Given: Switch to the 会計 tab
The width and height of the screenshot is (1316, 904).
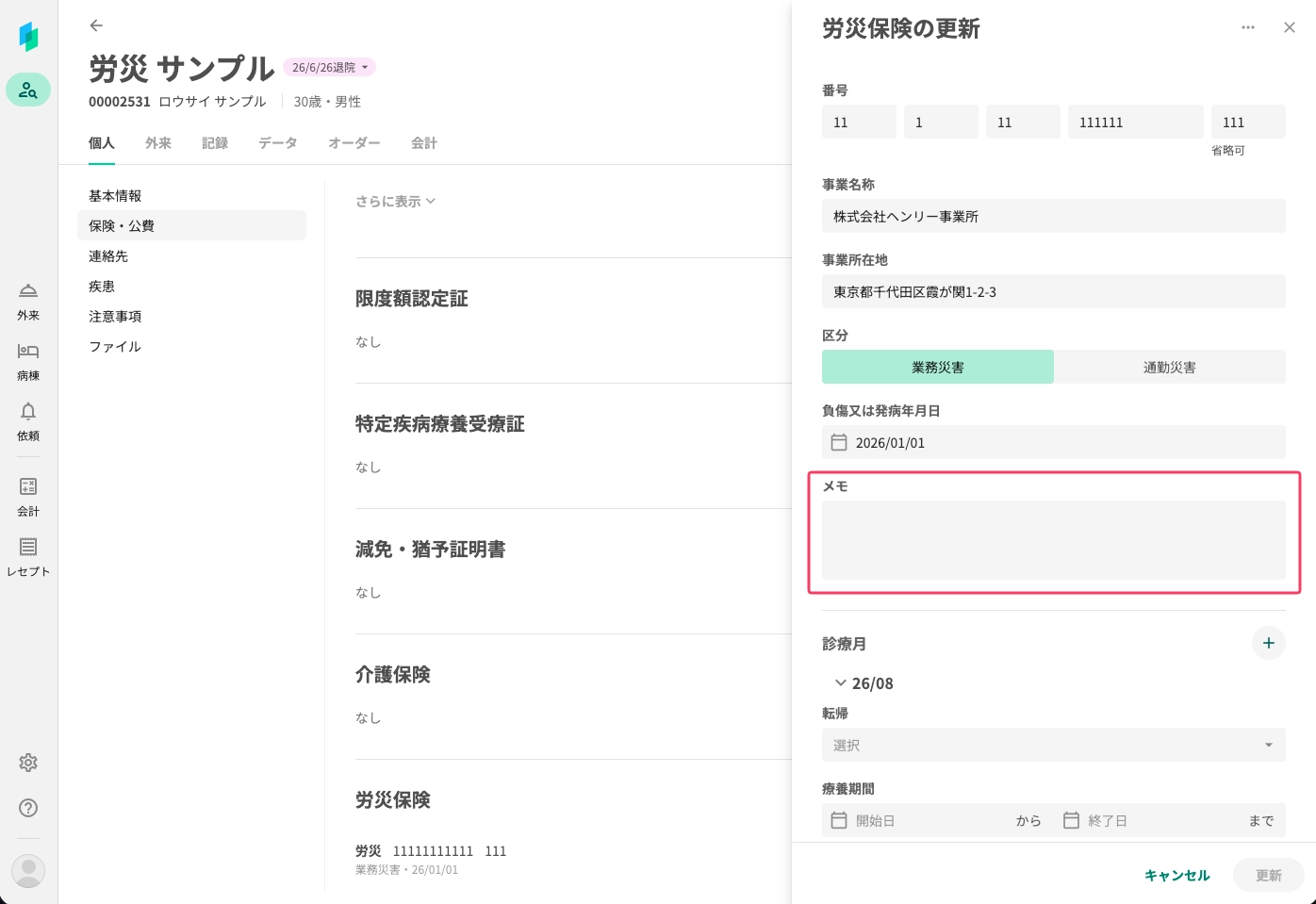Looking at the screenshot, I should coord(424,143).
